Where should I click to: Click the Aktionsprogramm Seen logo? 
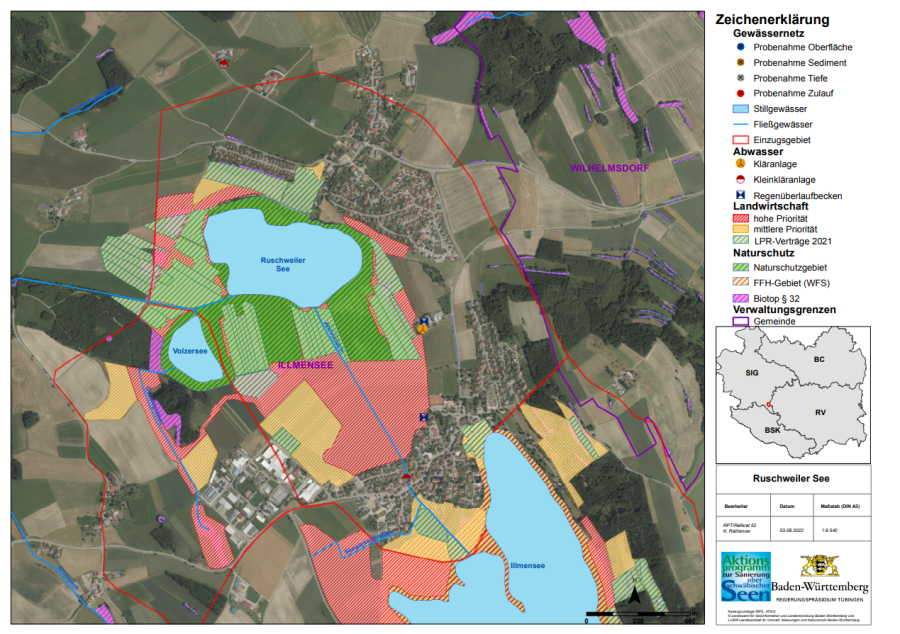[x=746, y=577]
